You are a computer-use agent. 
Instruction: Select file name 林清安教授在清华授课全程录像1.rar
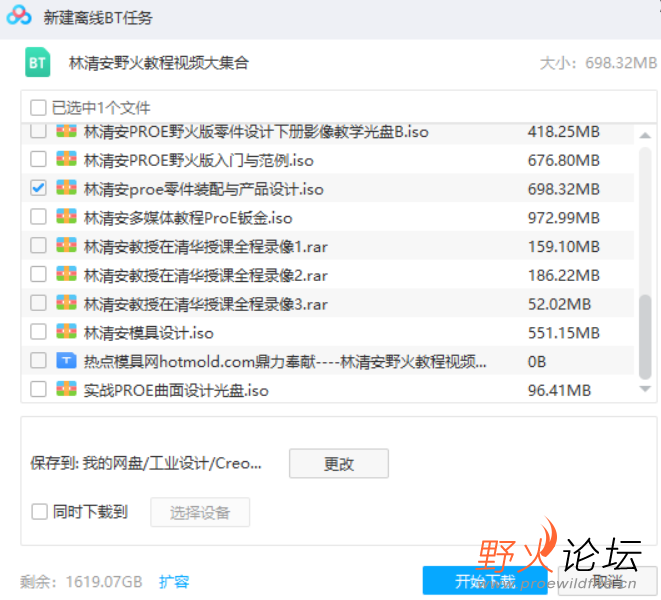pyautogui.click(x=206, y=246)
